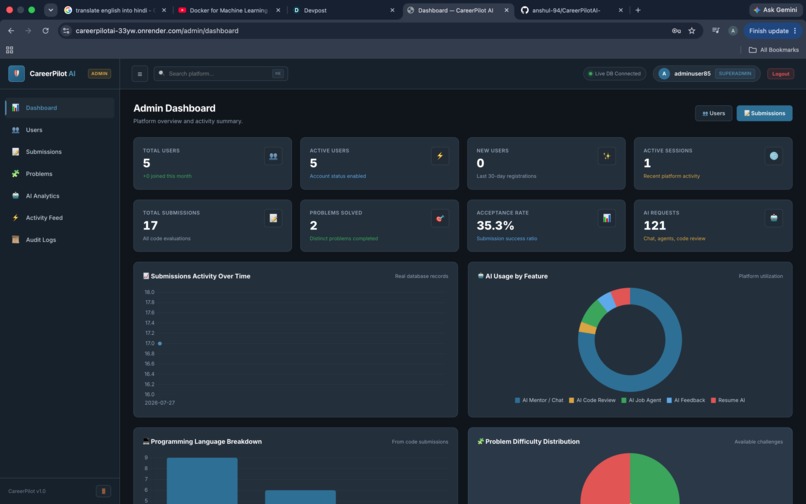
Task: Click the media control icon in toolbar
Action: [x=716, y=31]
